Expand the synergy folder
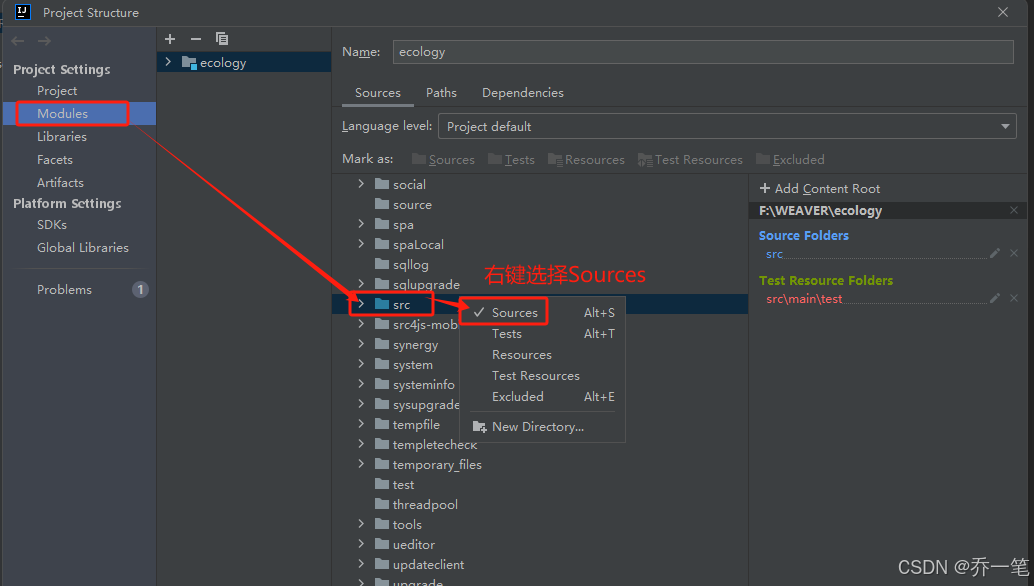1034x586 pixels. (x=361, y=344)
